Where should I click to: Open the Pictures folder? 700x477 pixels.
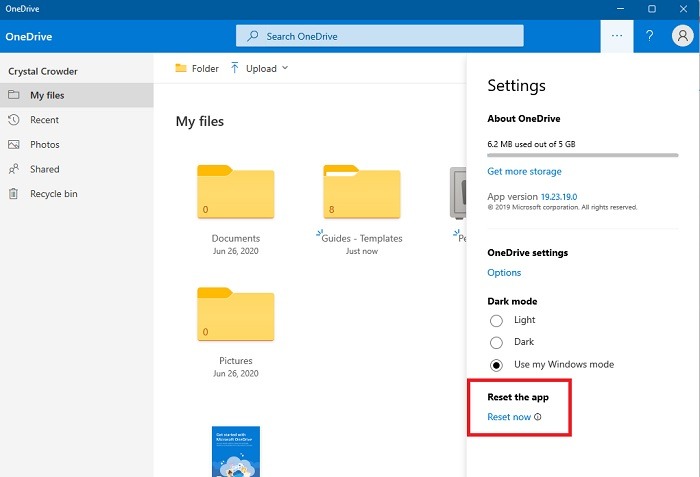pos(236,314)
